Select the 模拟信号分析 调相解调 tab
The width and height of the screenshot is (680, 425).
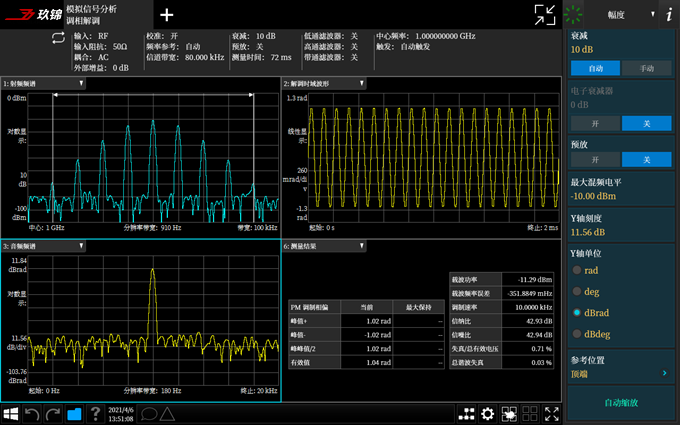coord(108,15)
